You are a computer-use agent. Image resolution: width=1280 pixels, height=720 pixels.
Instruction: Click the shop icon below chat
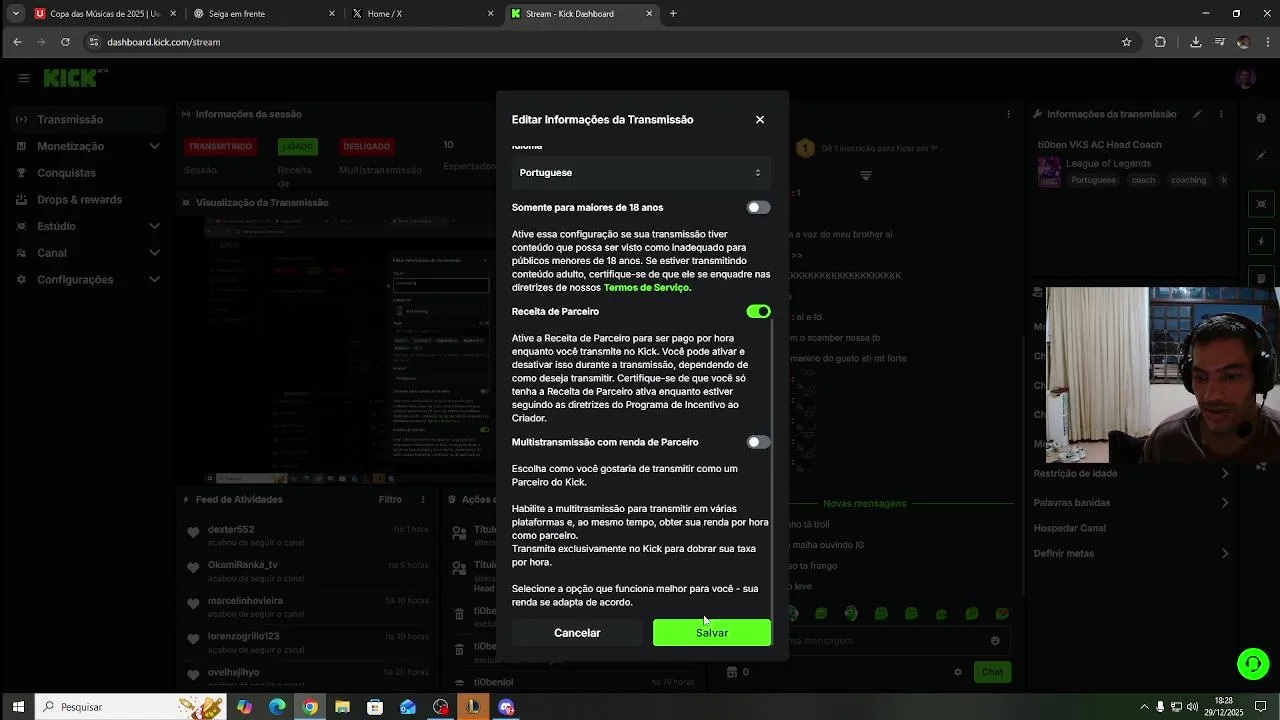tap(731, 672)
